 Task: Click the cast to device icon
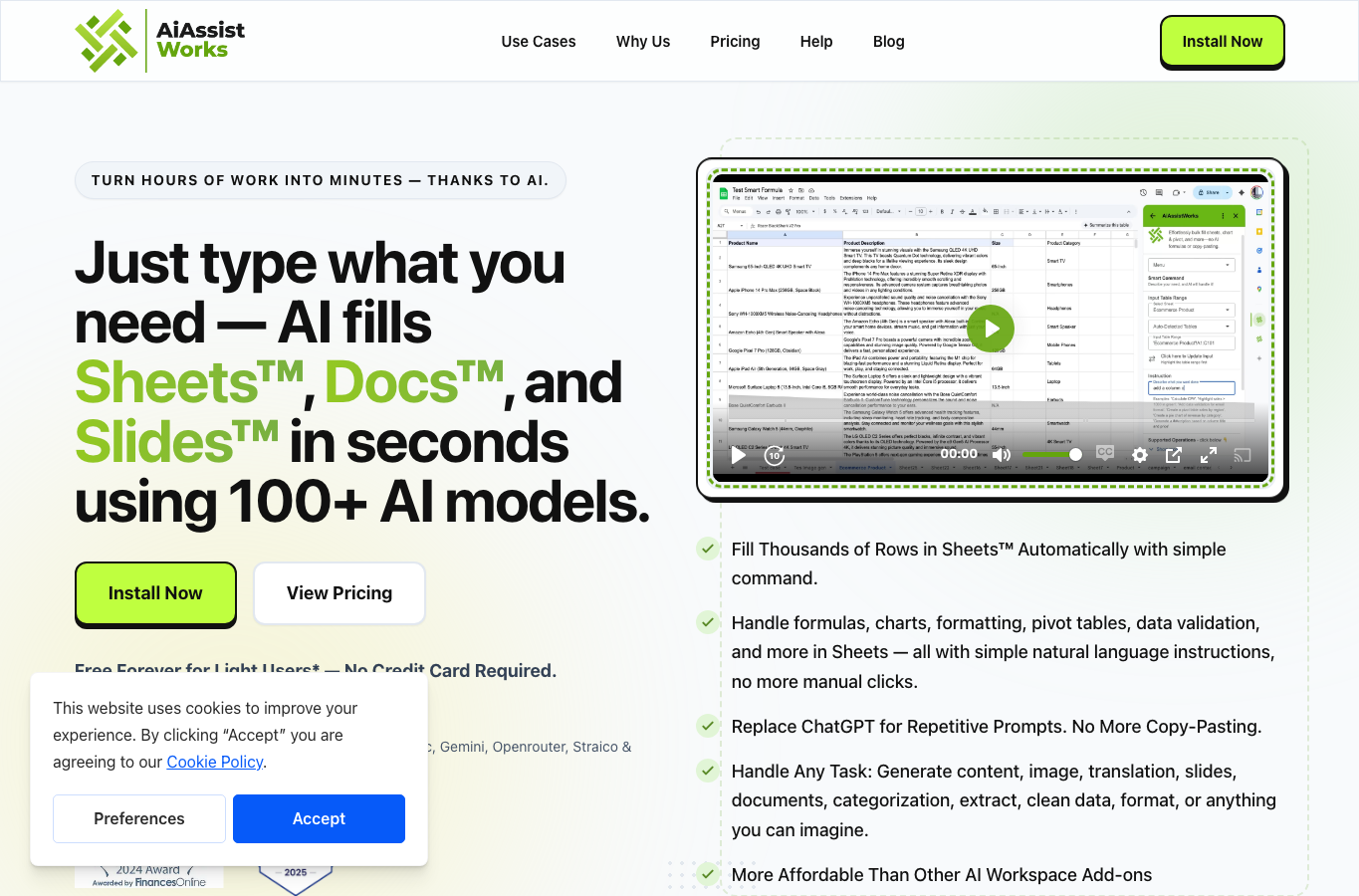[1243, 455]
